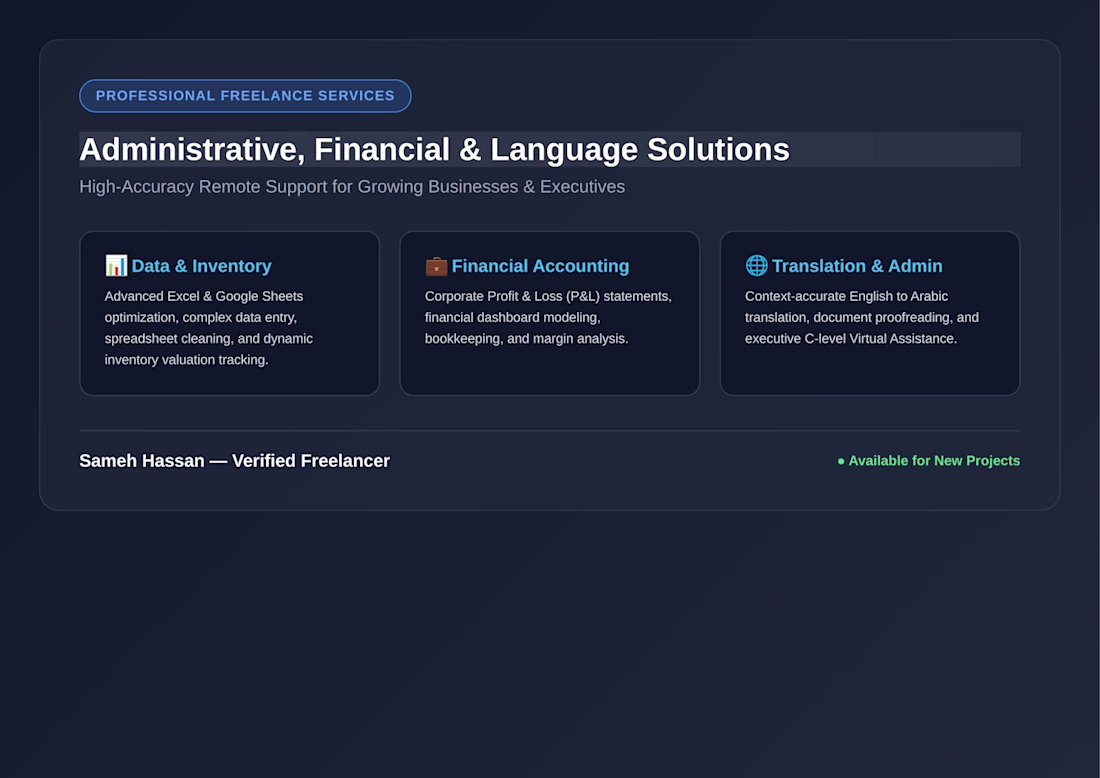Click the Context-accurate English to Arabic description
This screenshot has width=1100, height=778.
tap(861, 317)
